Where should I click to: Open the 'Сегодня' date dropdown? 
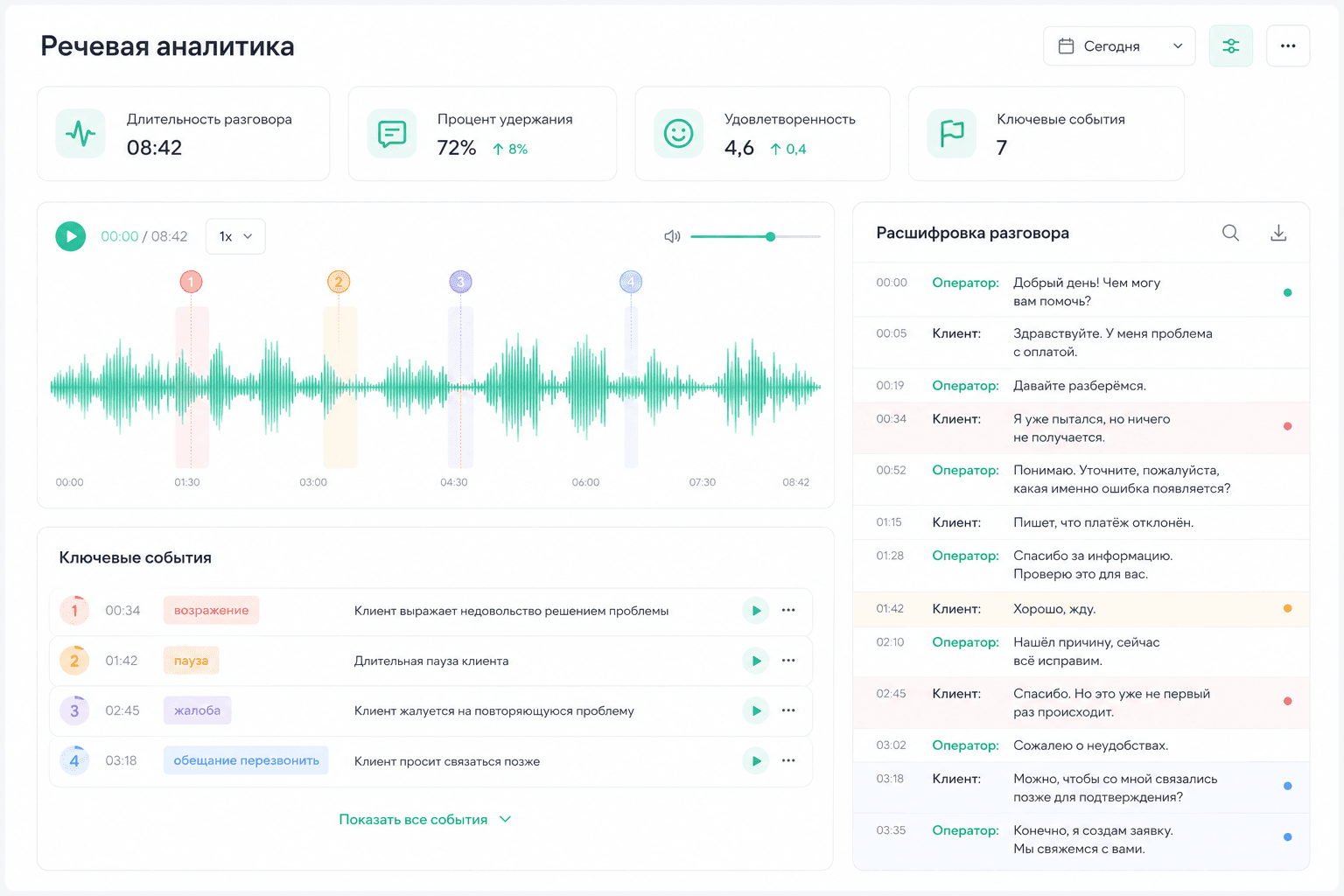pyautogui.click(x=1119, y=46)
